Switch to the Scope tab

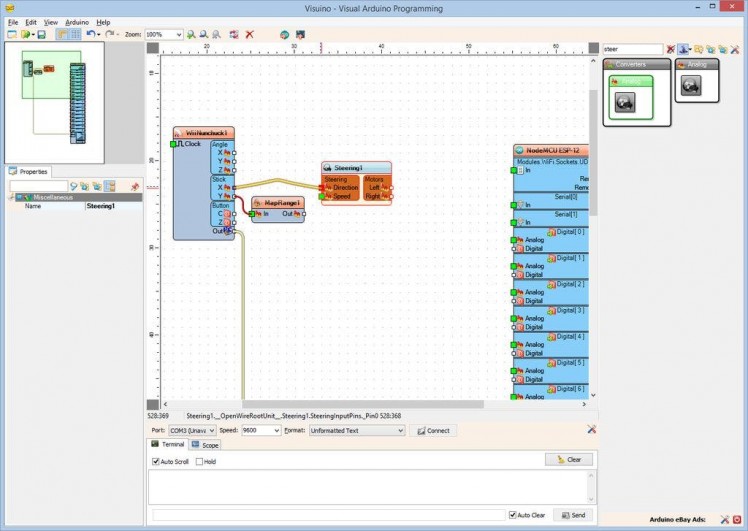tap(205, 444)
